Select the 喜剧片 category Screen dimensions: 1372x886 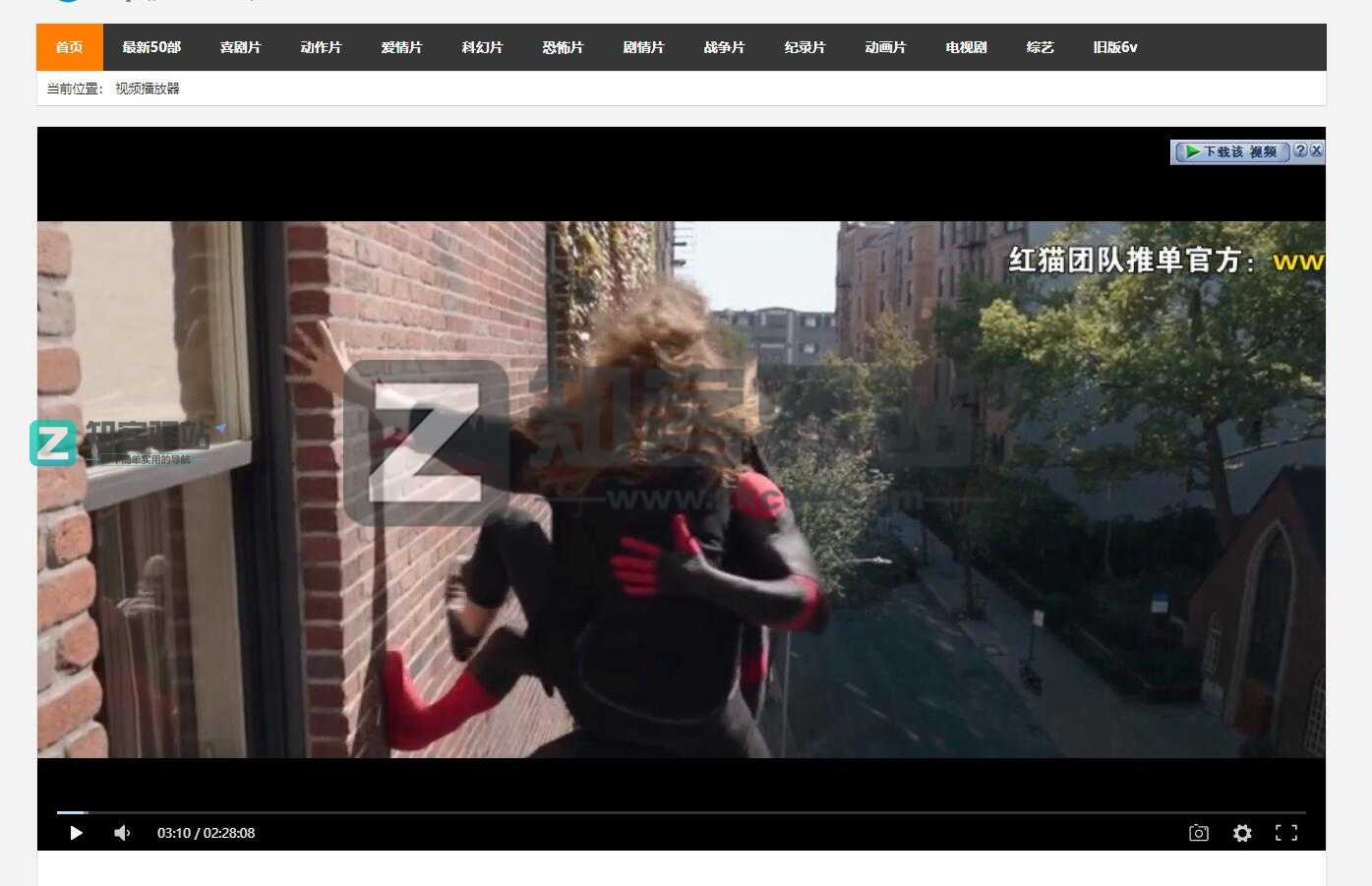[x=240, y=47]
